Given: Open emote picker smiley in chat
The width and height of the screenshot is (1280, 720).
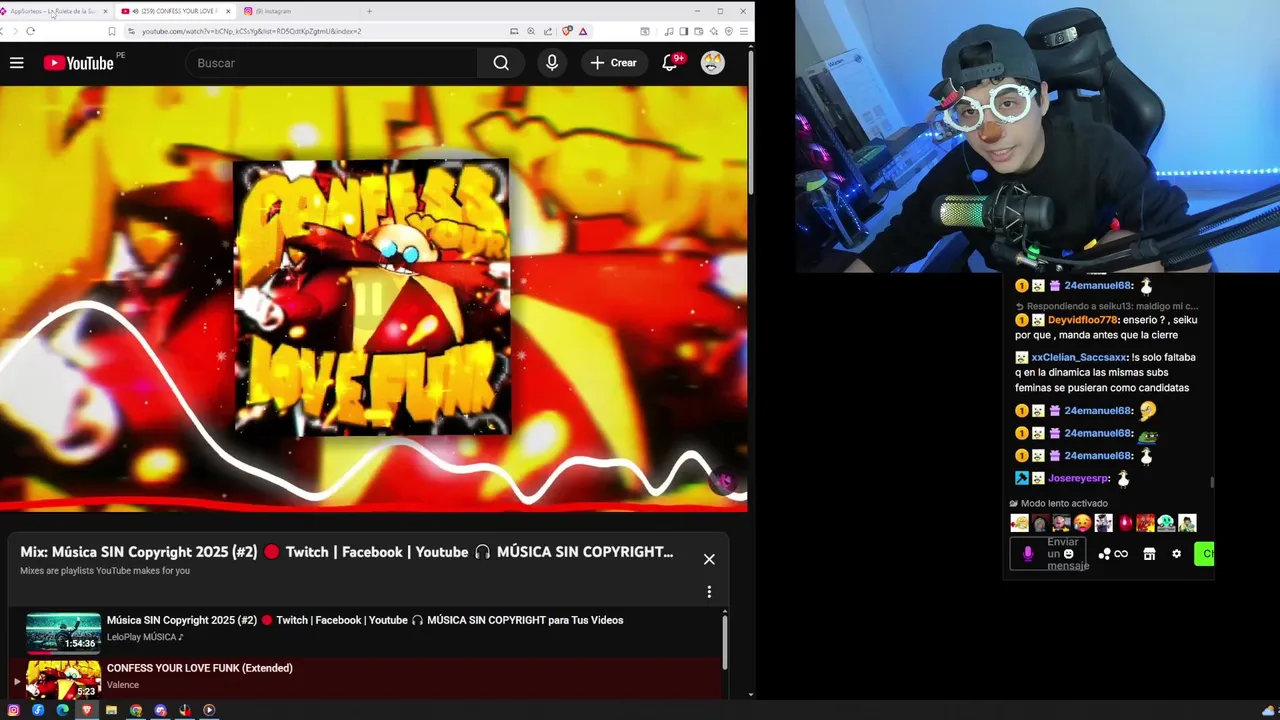Looking at the screenshot, I should [x=1068, y=554].
